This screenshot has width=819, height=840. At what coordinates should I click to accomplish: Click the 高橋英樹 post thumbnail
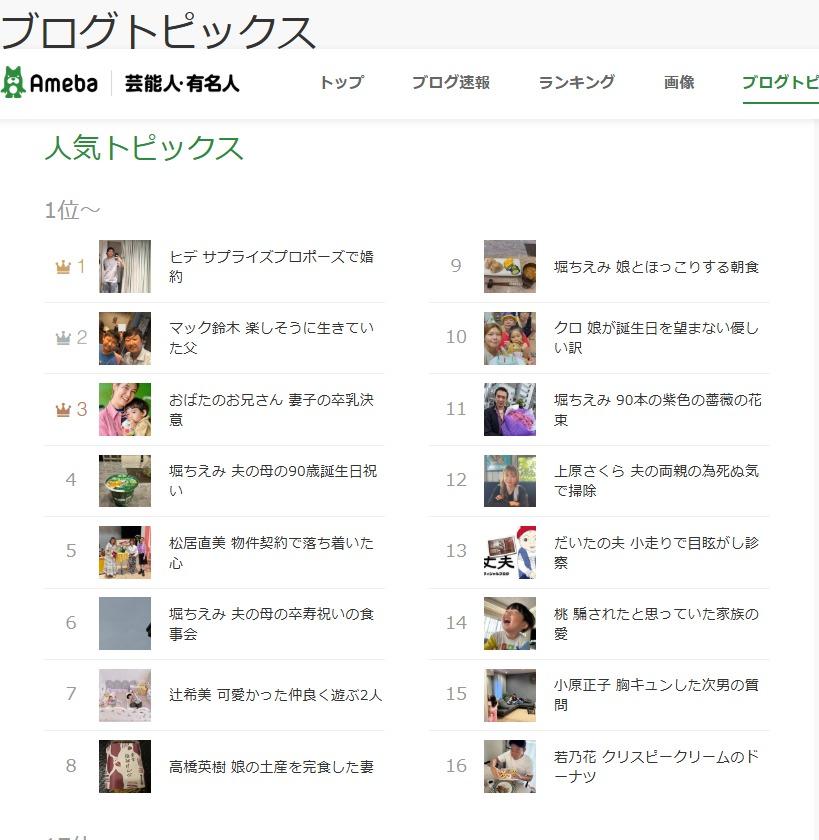pyautogui.click(x=125, y=766)
